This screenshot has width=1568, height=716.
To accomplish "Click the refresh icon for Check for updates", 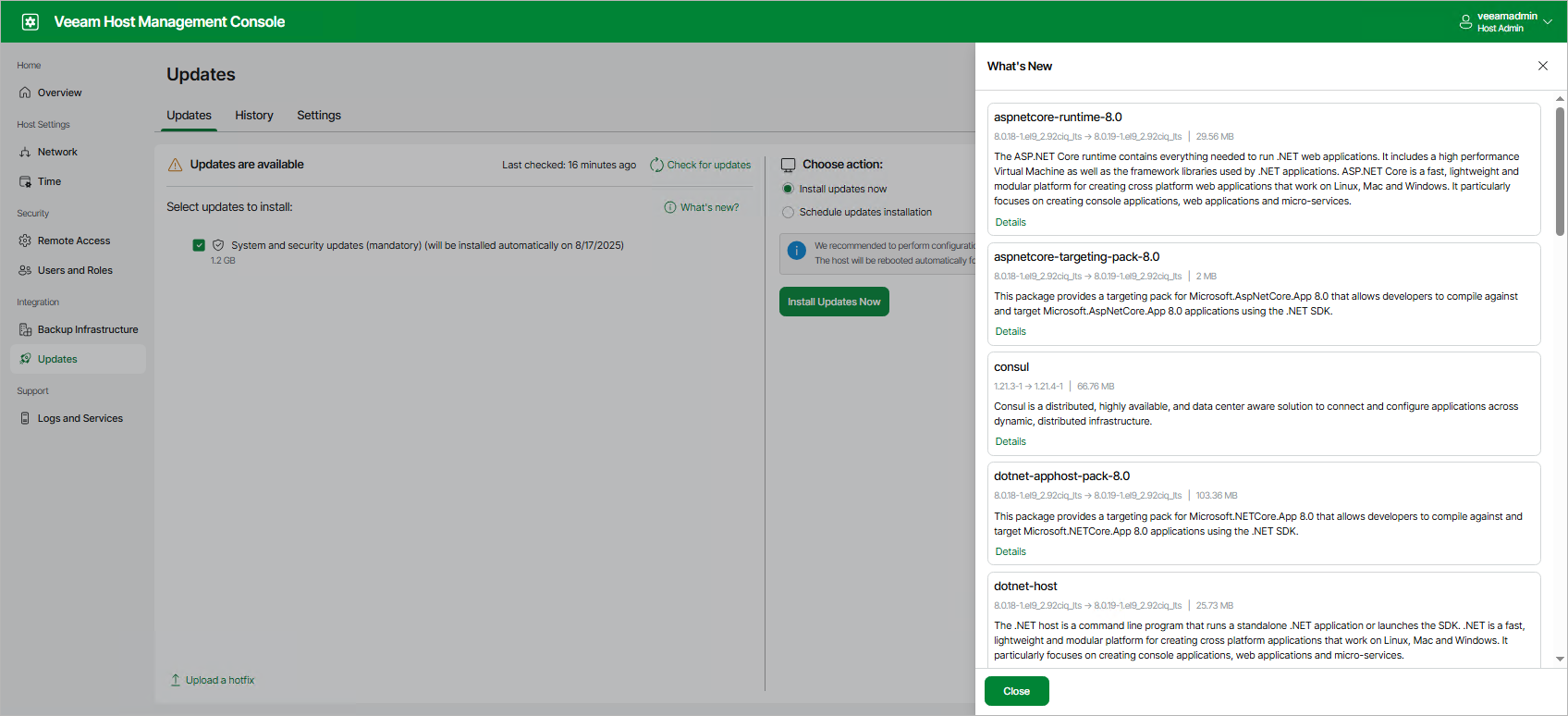I will tap(656, 165).
